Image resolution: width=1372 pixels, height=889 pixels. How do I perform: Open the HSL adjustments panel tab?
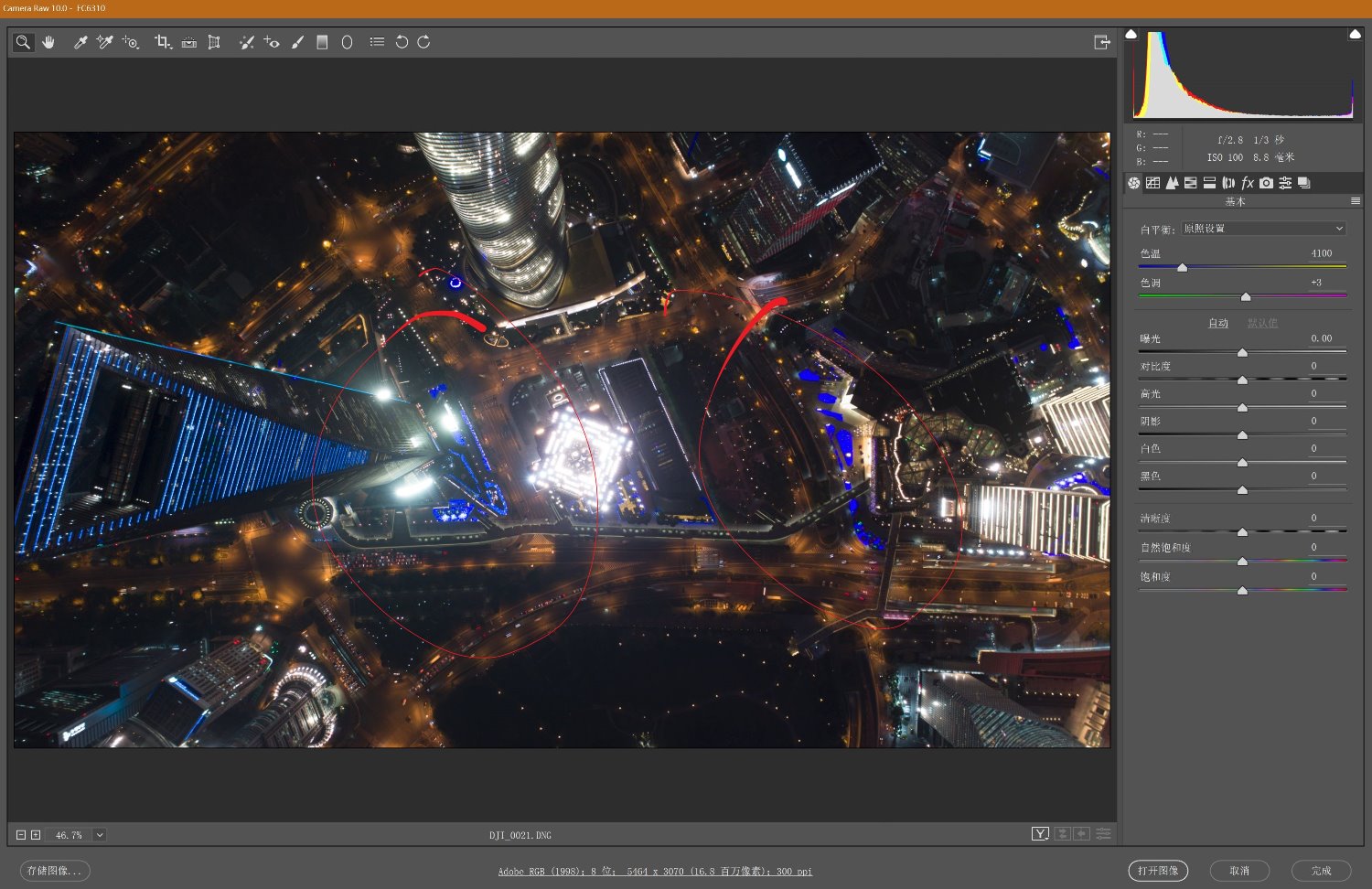tap(1191, 183)
